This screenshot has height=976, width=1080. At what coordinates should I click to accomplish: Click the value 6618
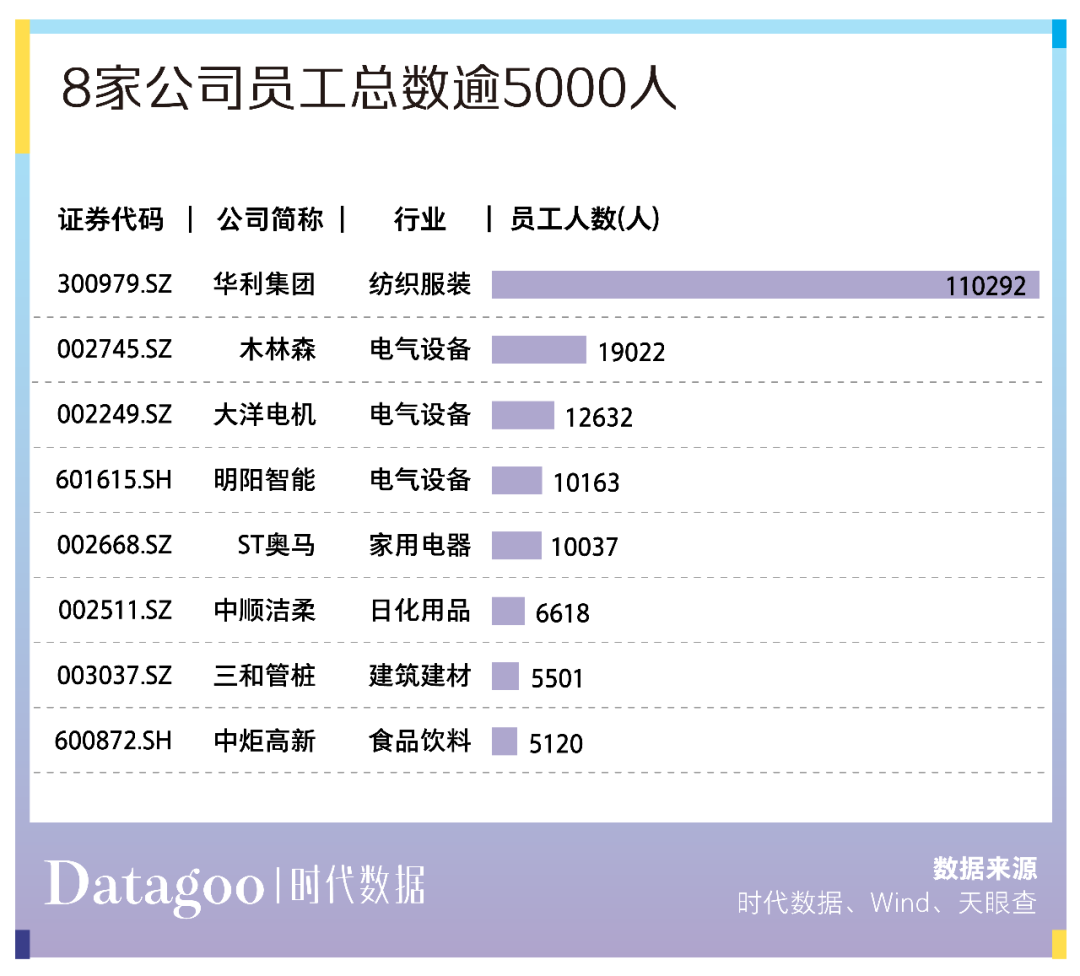click(562, 613)
